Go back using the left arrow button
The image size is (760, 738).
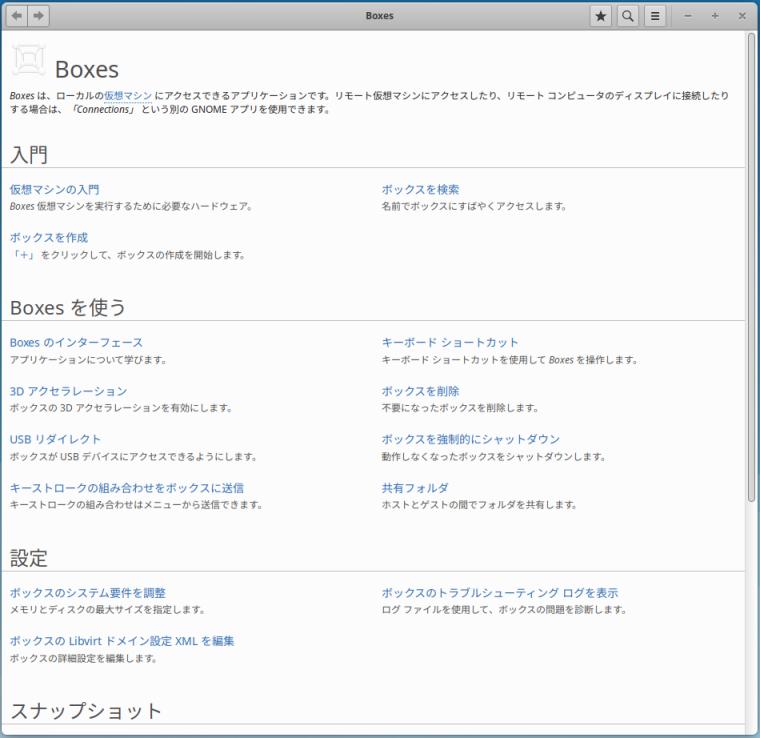tap(17, 16)
